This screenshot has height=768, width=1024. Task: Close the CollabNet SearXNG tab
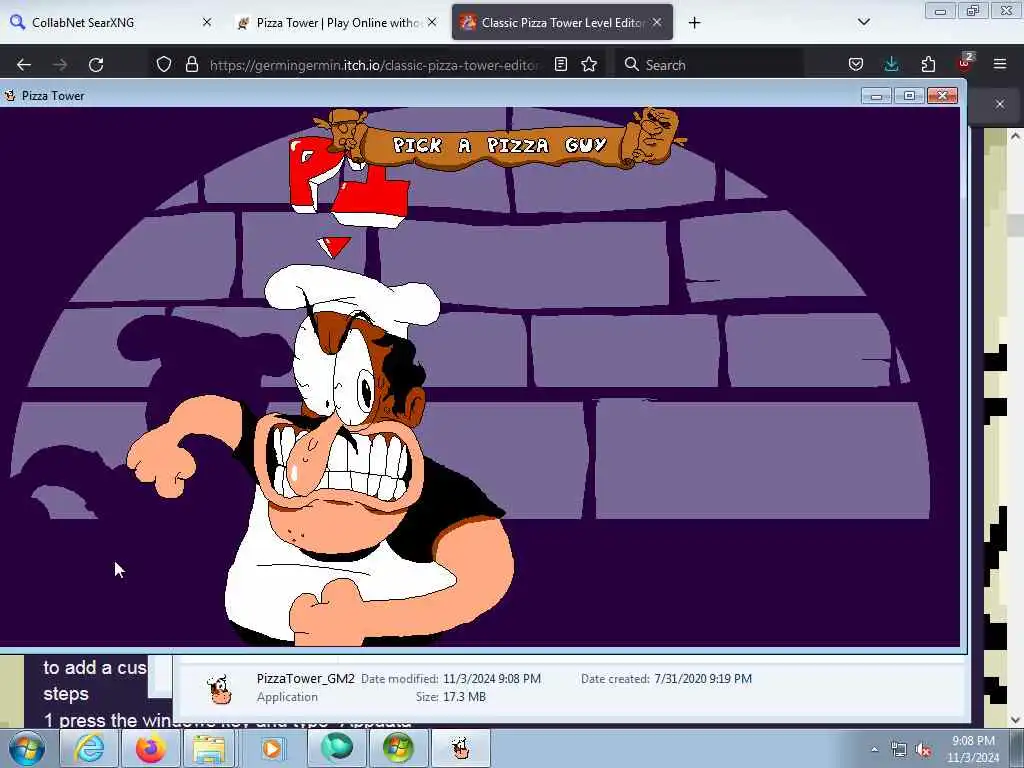pyautogui.click(x=207, y=22)
